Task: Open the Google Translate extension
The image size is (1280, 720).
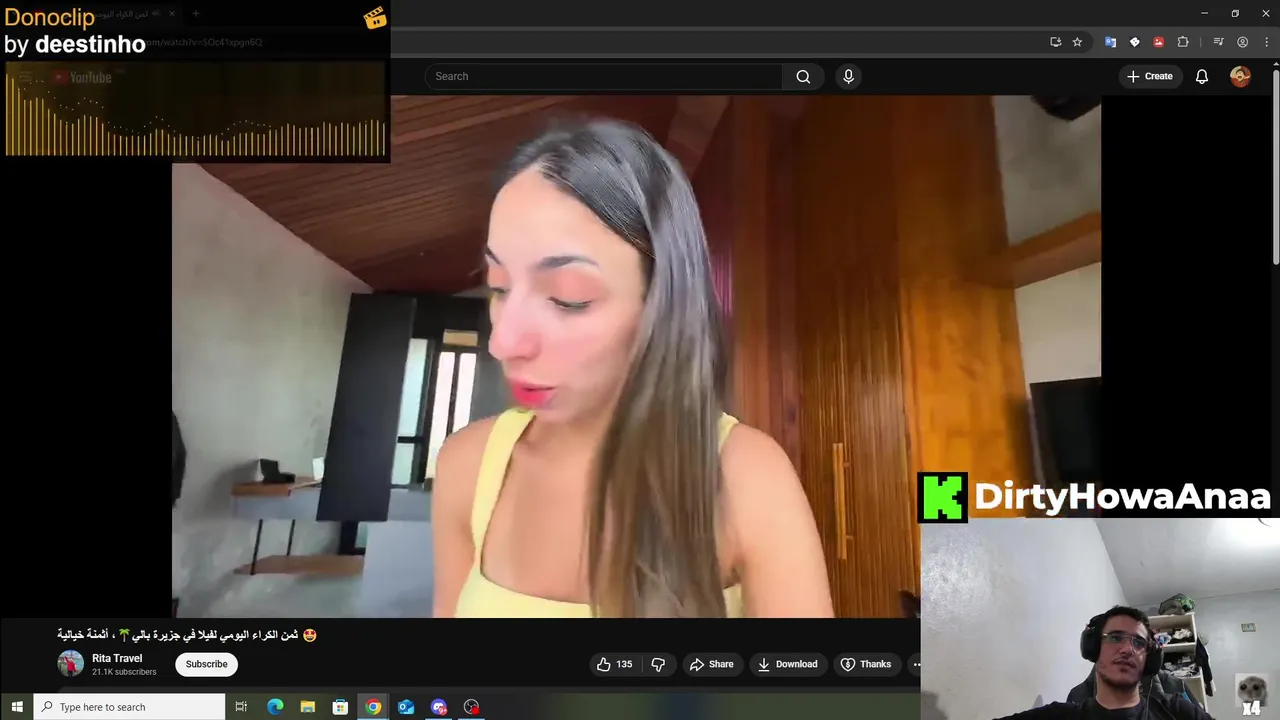Action: pyautogui.click(x=1110, y=42)
